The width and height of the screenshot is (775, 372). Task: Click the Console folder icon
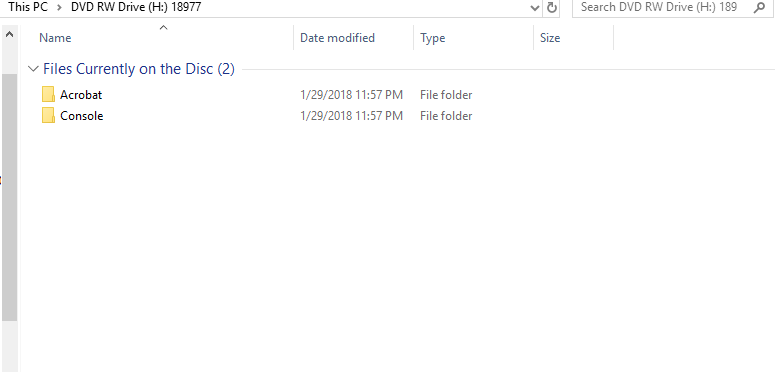[x=48, y=116]
